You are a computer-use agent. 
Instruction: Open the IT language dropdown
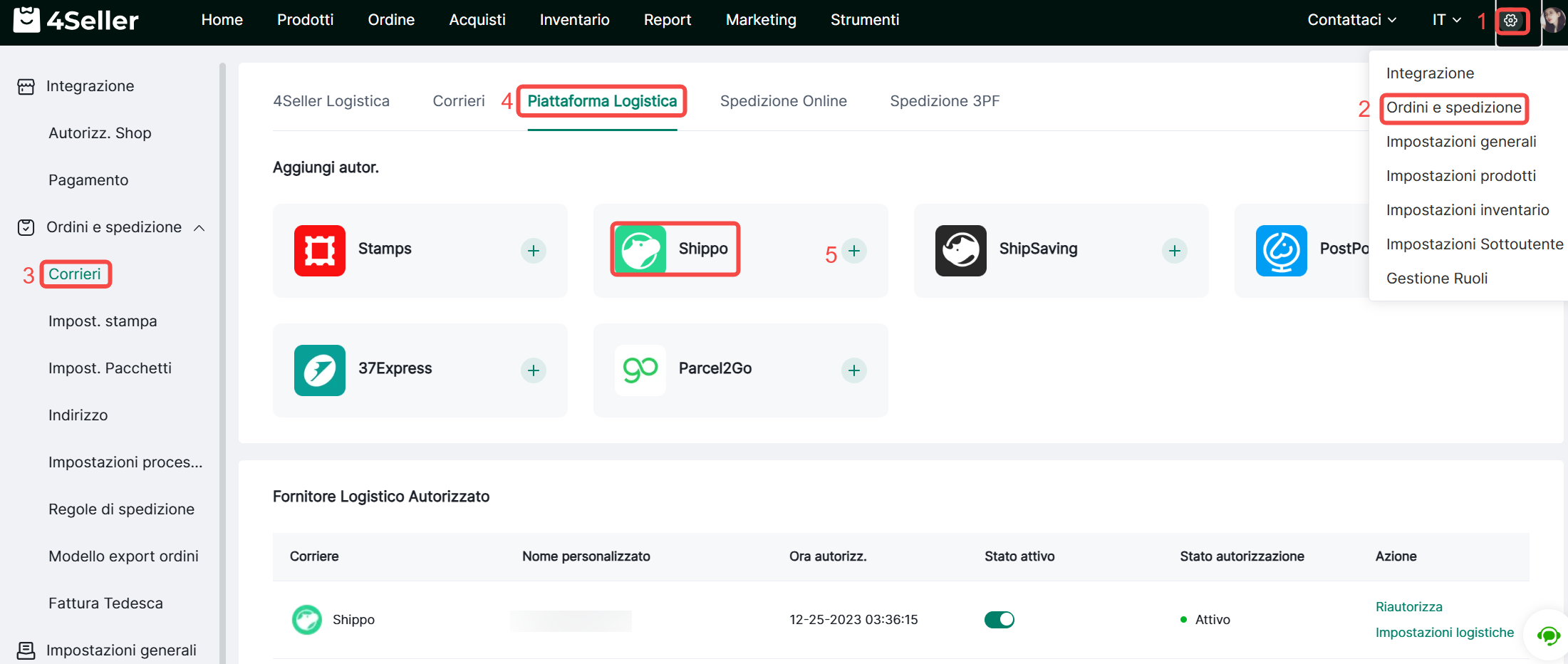point(1446,20)
